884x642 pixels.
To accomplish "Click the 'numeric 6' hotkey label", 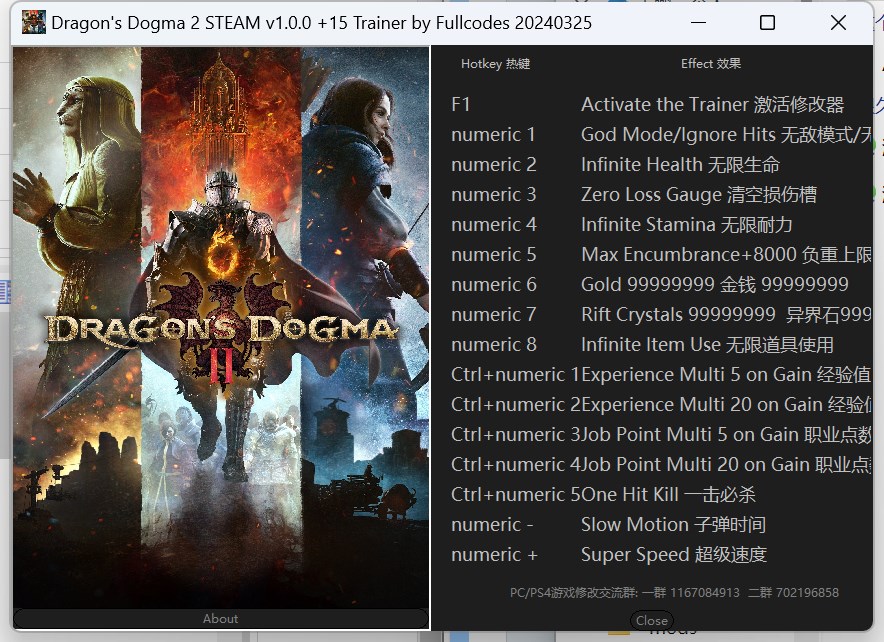I will pos(494,285).
